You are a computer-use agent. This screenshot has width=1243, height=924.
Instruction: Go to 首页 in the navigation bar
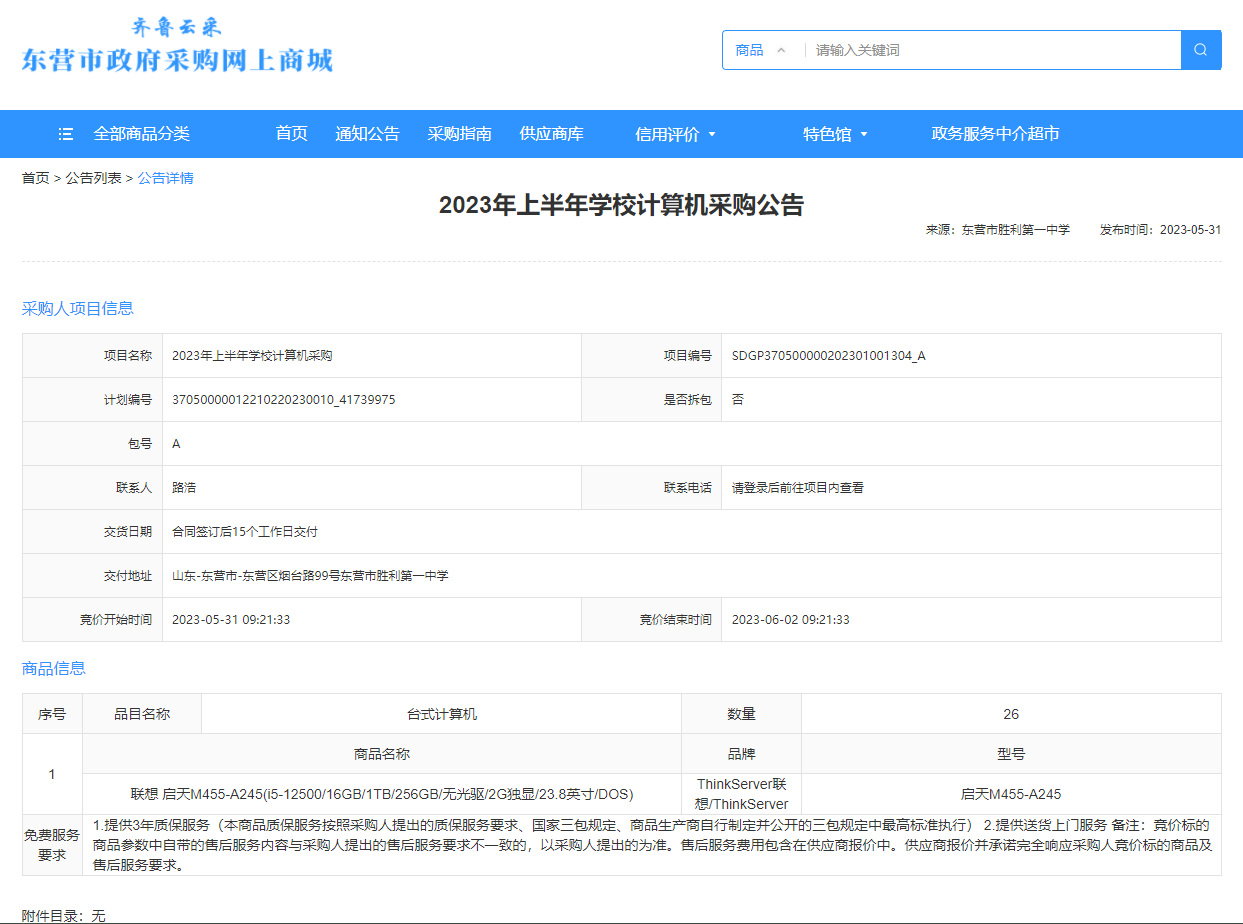click(x=291, y=134)
